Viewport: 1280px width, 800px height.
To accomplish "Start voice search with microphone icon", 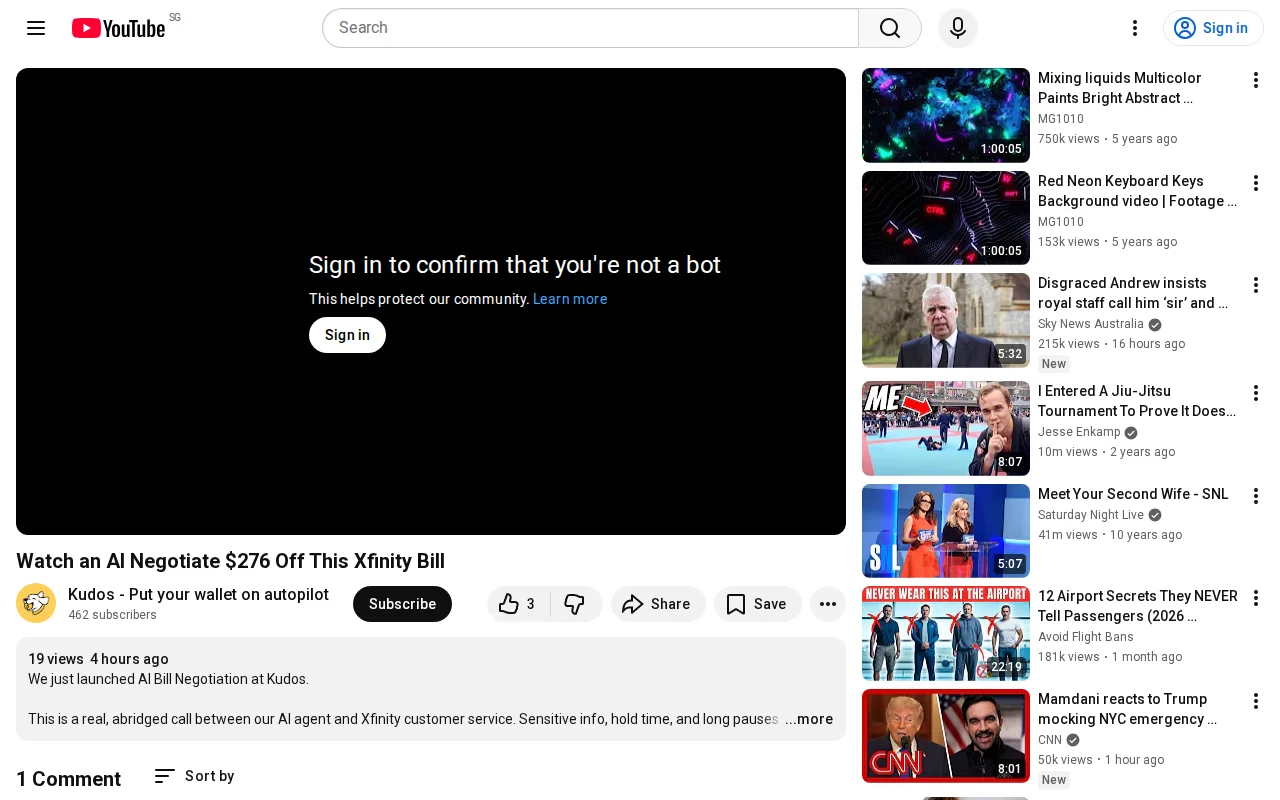I will pyautogui.click(x=958, y=28).
